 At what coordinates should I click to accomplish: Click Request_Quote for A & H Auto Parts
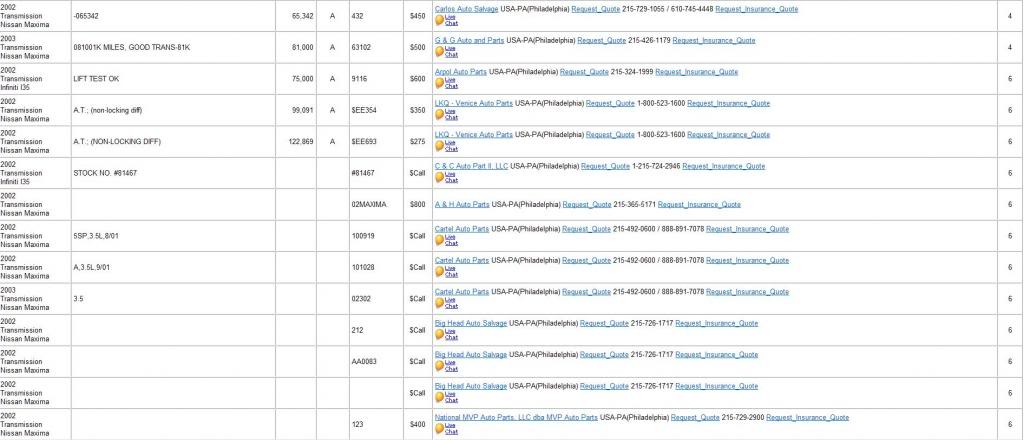[587, 204]
